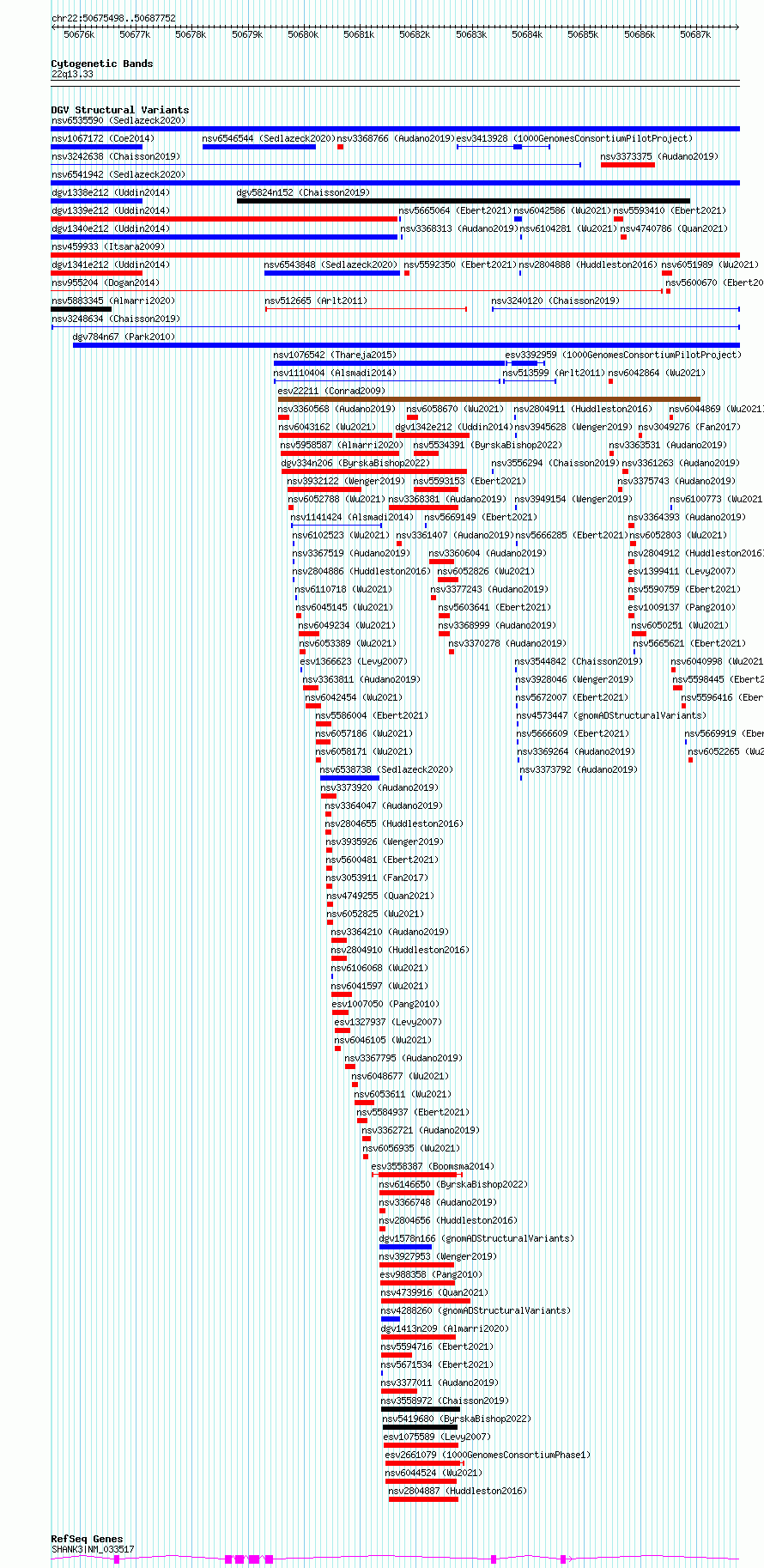764x1568 pixels.
Task: Open nsv3558972 (Chaisson2019) variant
Action: click(x=445, y=1401)
